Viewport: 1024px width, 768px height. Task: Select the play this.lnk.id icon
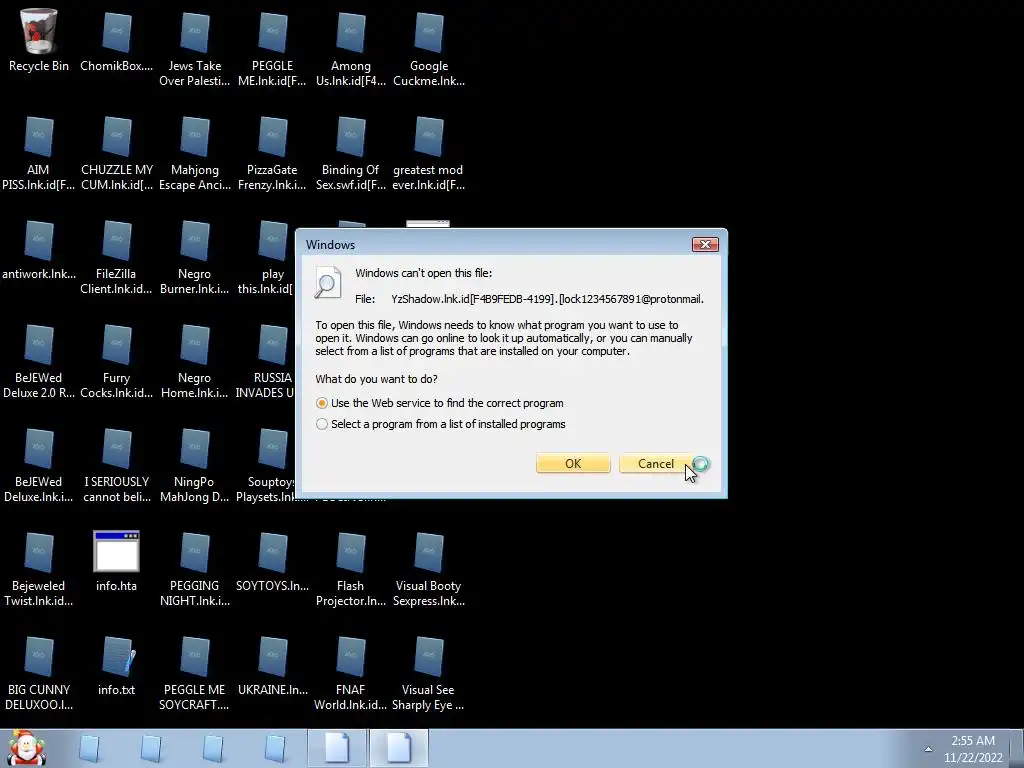tap(268, 256)
